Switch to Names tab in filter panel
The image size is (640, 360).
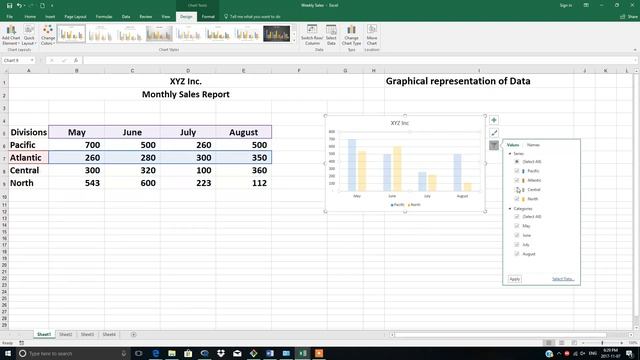pos(533,145)
